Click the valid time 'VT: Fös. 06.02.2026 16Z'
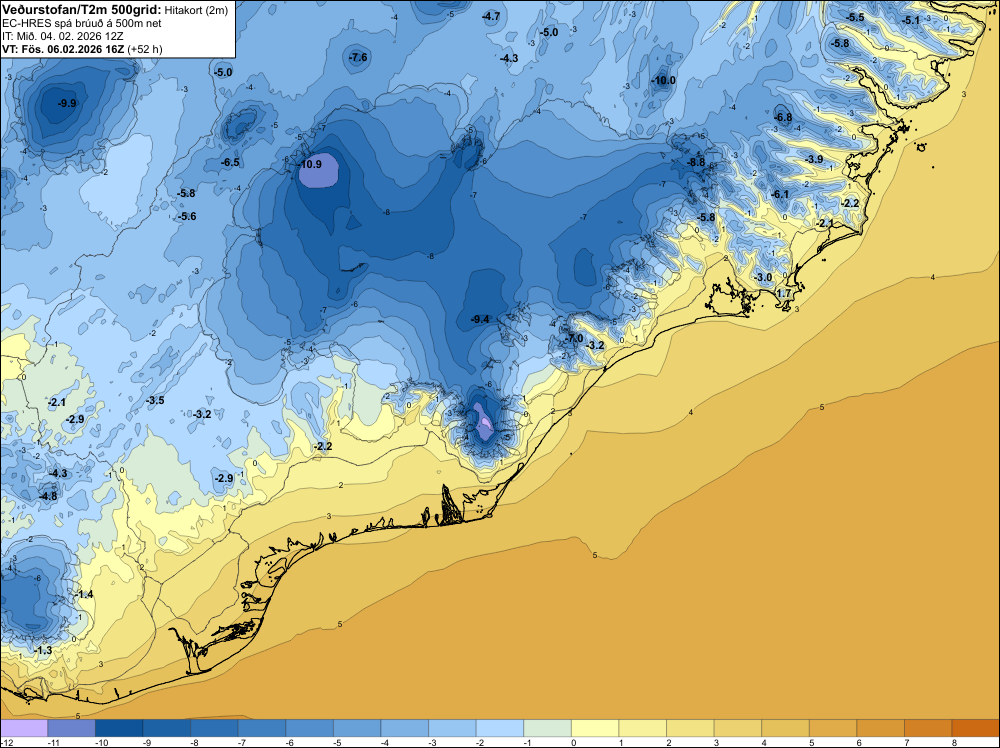This screenshot has width=1000, height=748. click(x=63, y=48)
